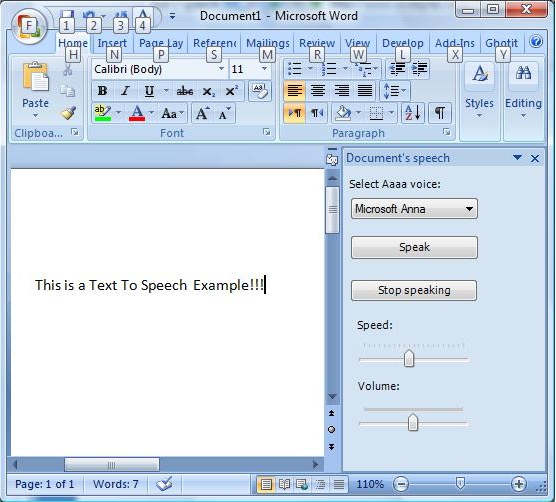Click the Zoom Out minus button

pyautogui.click(x=401, y=484)
